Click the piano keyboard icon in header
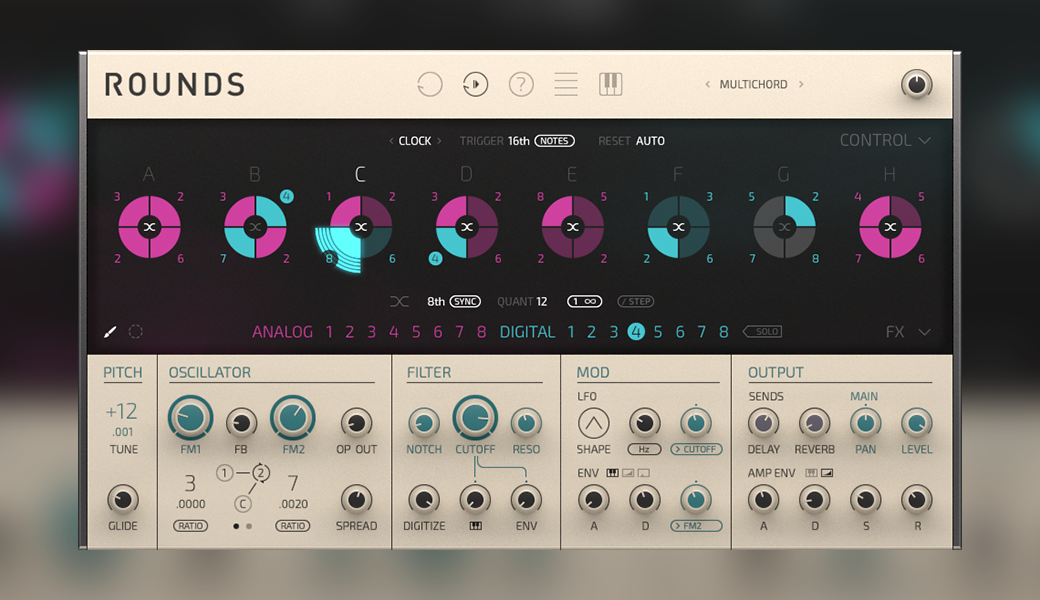This screenshot has height=600, width=1040. (611, 84)
